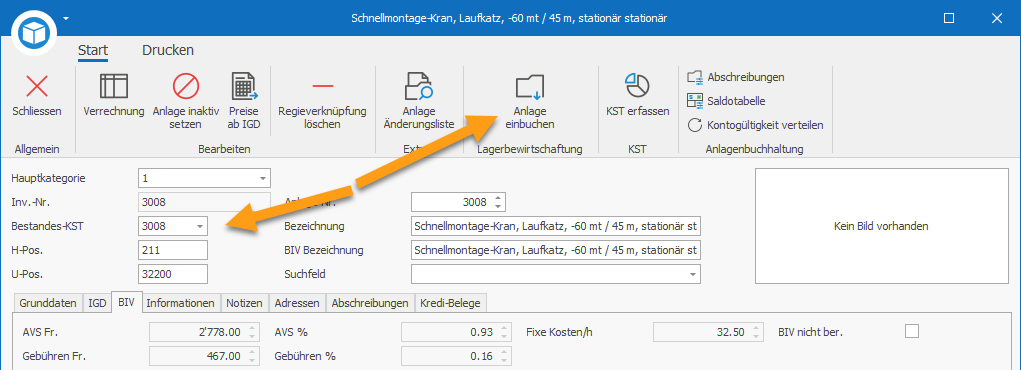Switch to the Drucken ribbon tab
The height and width of the screenshot is (370, 1021).
[x=168, y=50]
